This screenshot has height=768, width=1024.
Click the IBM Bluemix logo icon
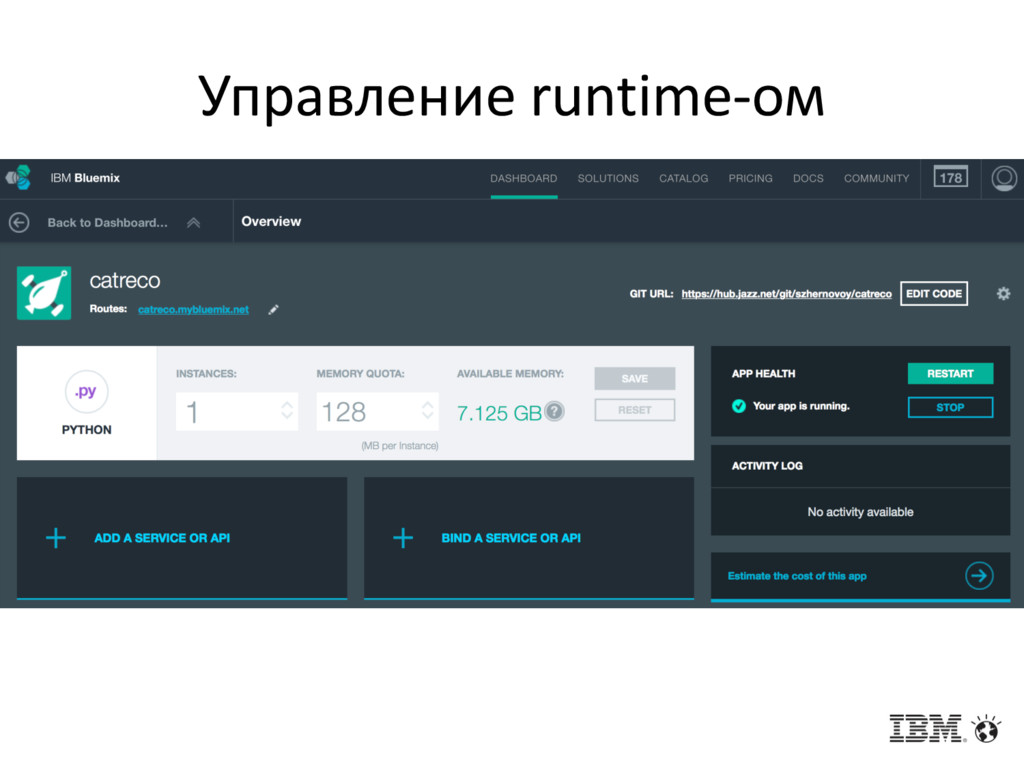(x=18, y=178)
